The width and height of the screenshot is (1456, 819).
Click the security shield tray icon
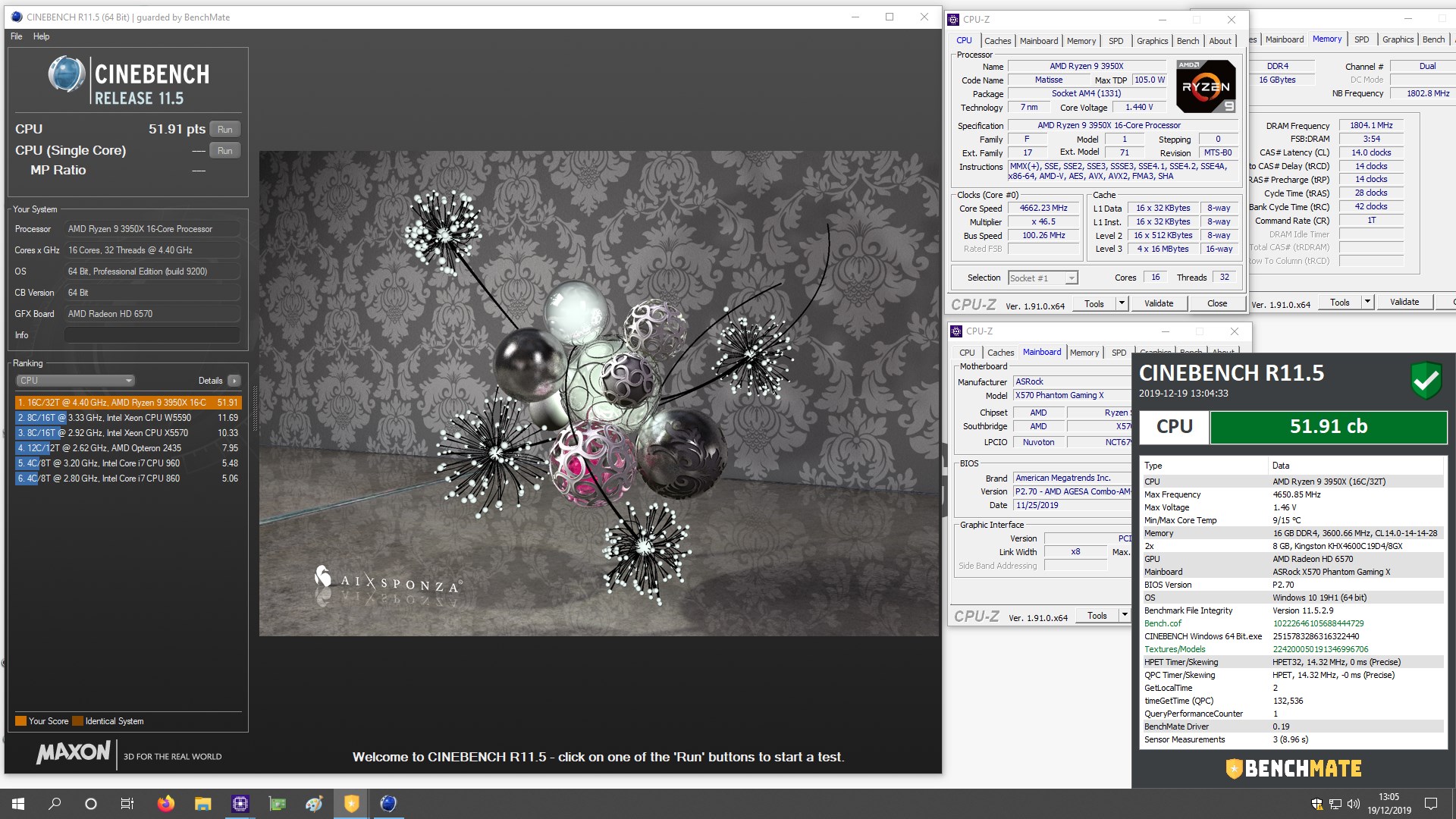point(1317,804)
